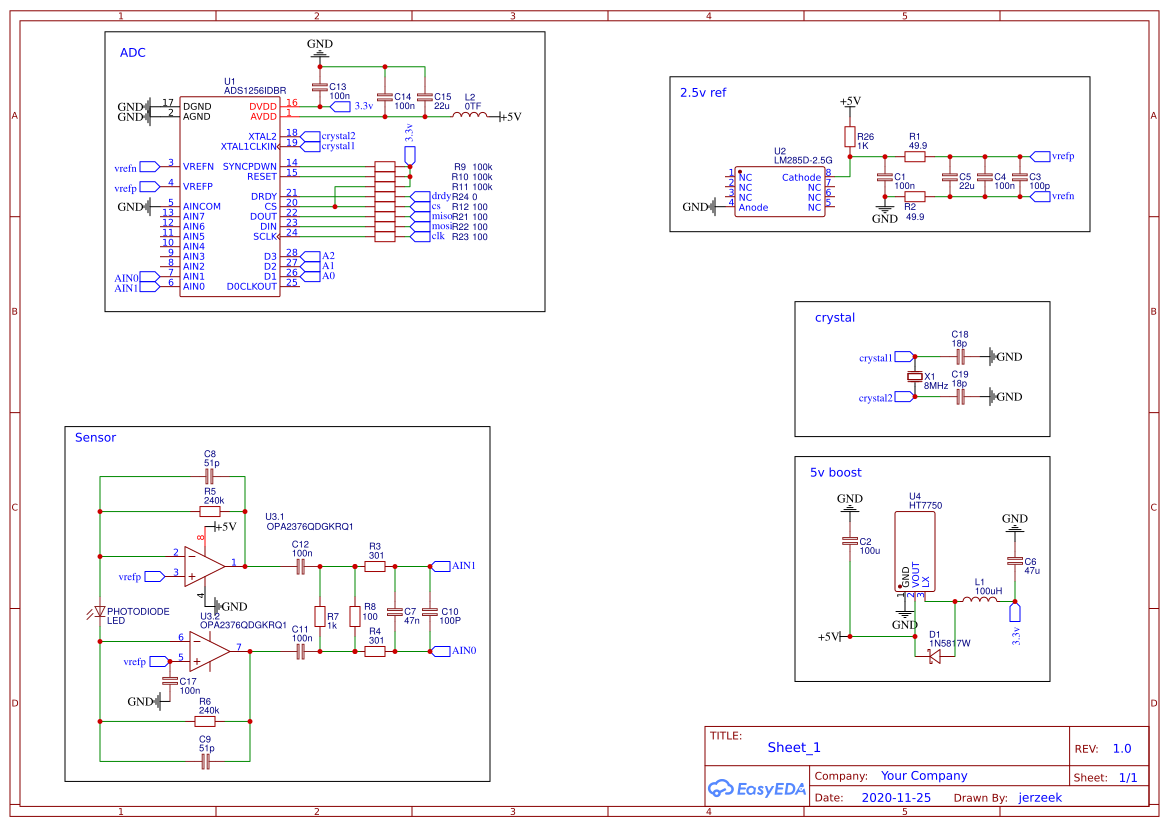This screenshot has width=1169, height=827.
Task: Click the drawn by name jerzeek
Action: pos(1040,797)
